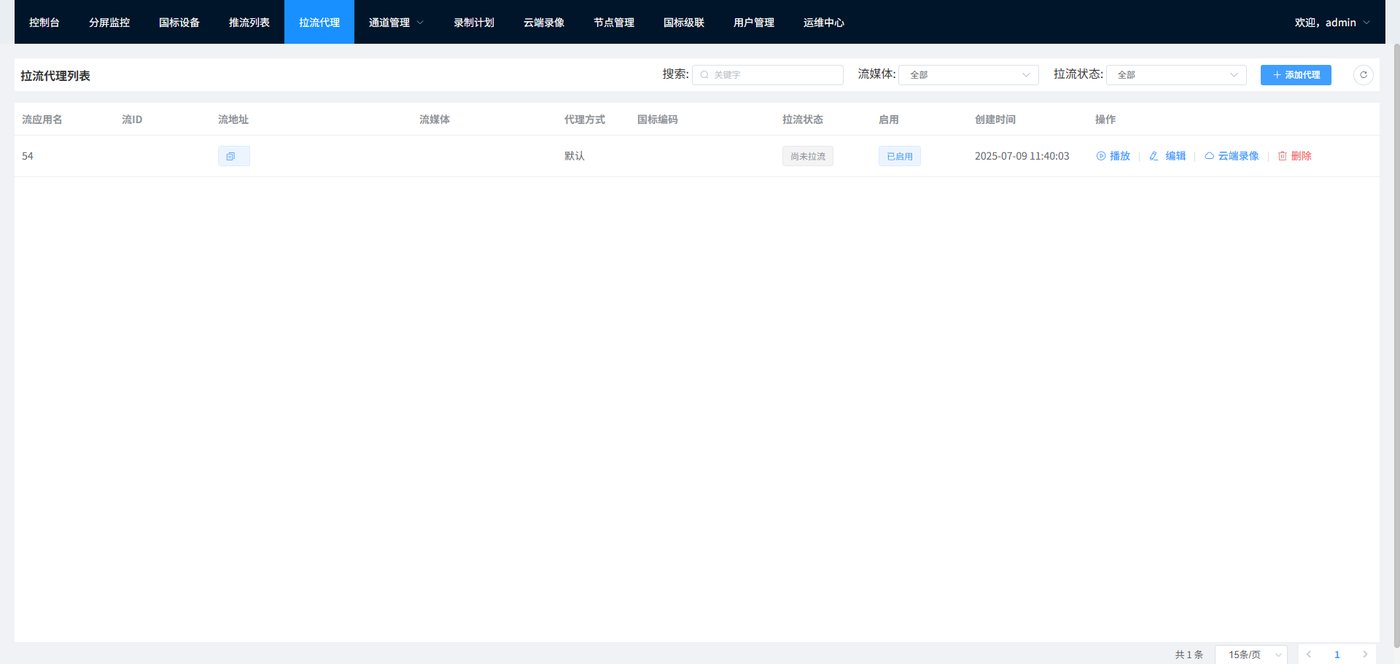The image size is (1400, 664).
Task: Expand the 通道管理 menu
Action: [x=396, y=22]
